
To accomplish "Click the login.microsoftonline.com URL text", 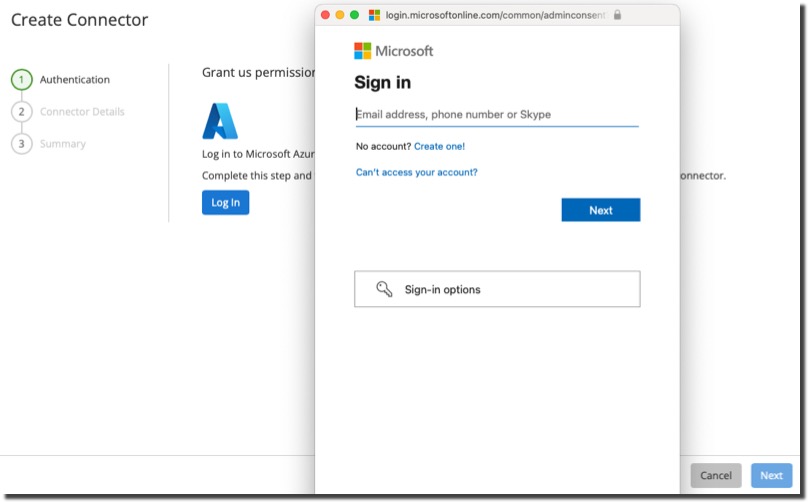I will (495, 15).
